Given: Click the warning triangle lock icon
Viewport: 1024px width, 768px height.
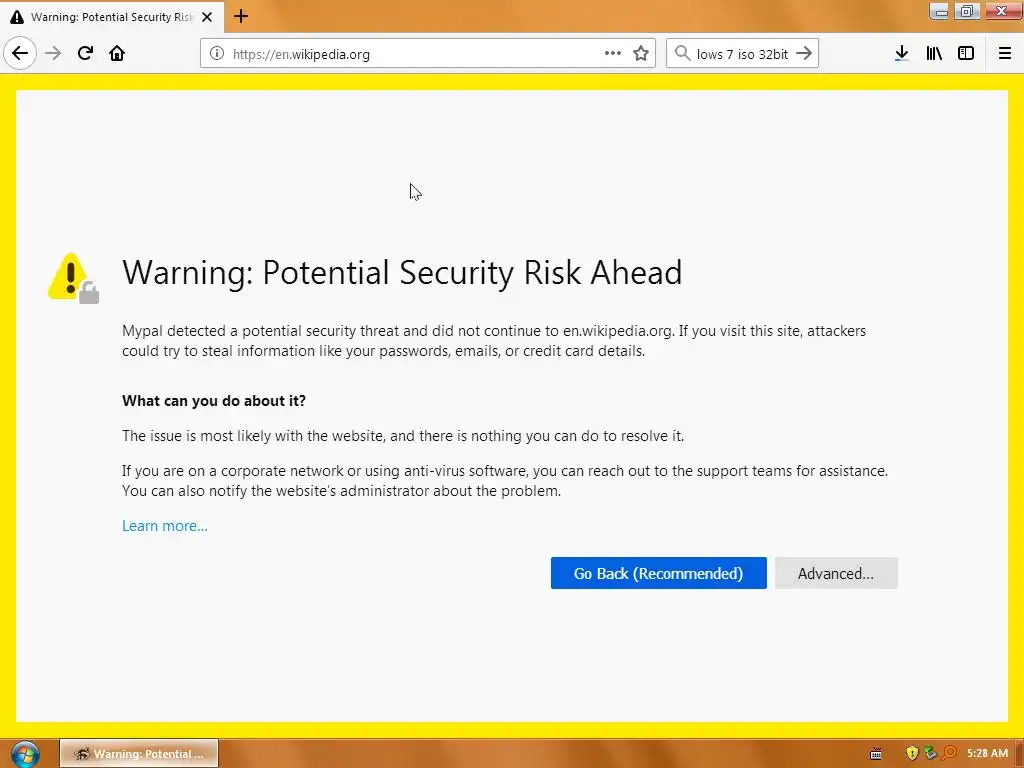Looking at the screenshot, I should click(73, 278).
